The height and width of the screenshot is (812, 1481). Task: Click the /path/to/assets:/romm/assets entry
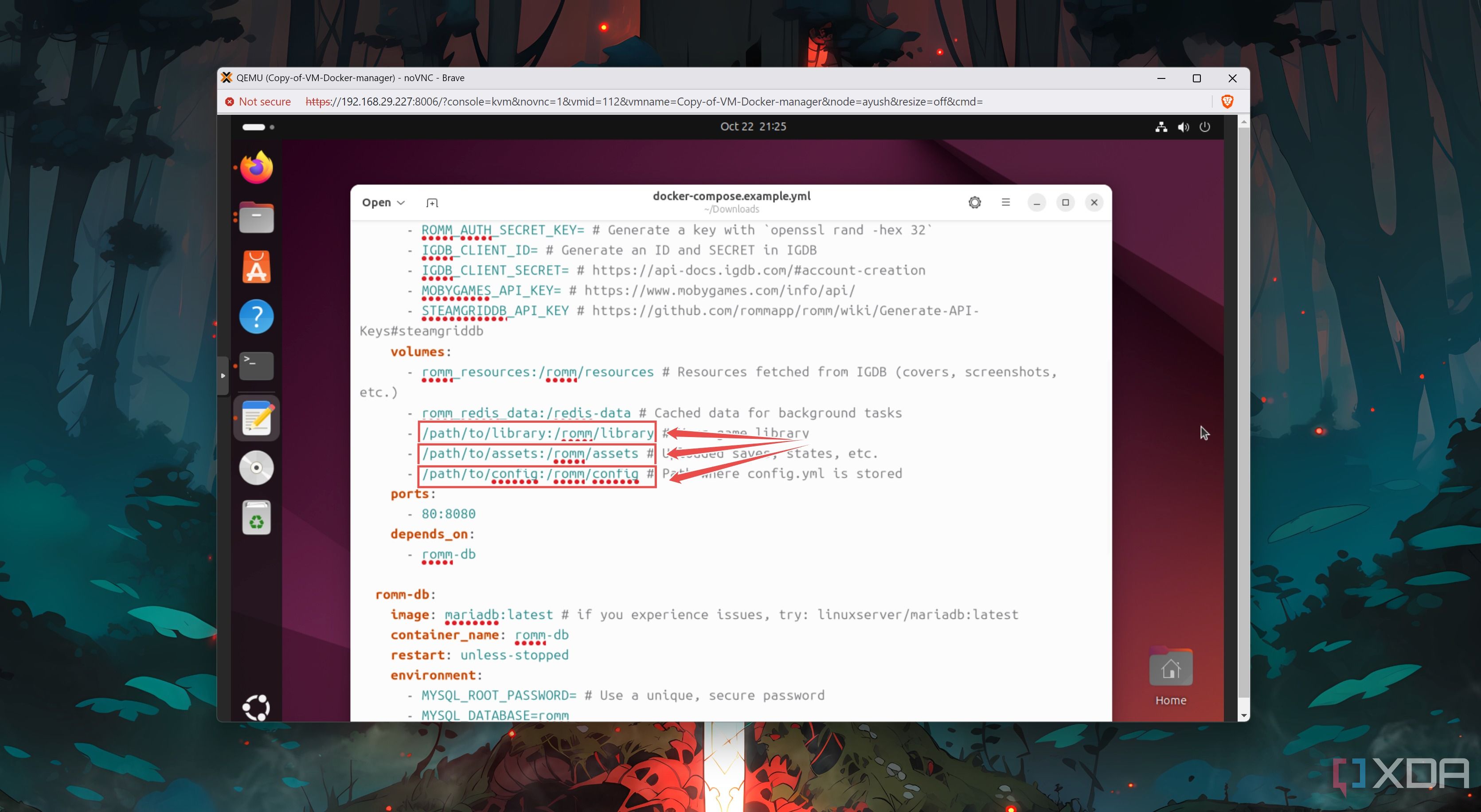(x=530, y=453)
